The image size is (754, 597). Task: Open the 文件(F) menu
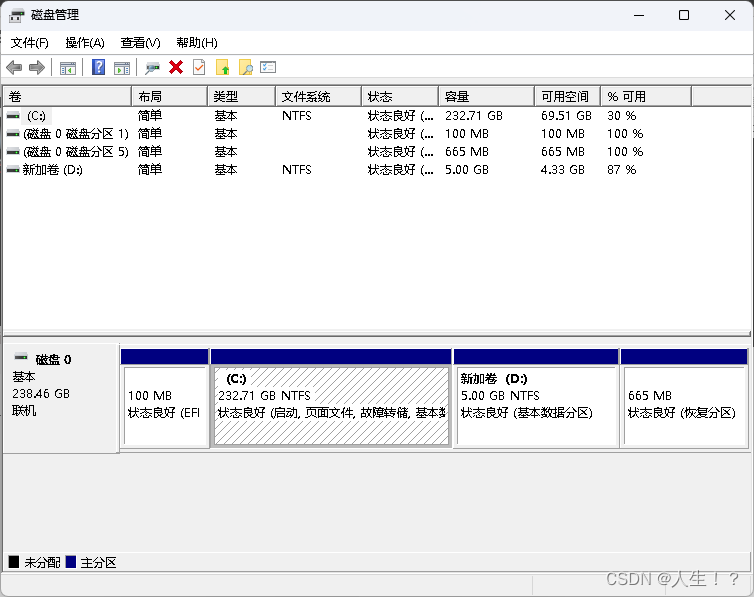pyautogui.click(x=30, y=43)
